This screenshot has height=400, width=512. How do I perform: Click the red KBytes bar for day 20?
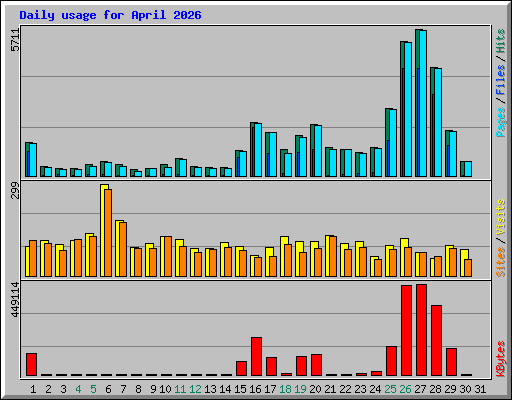tap(316, 365)
